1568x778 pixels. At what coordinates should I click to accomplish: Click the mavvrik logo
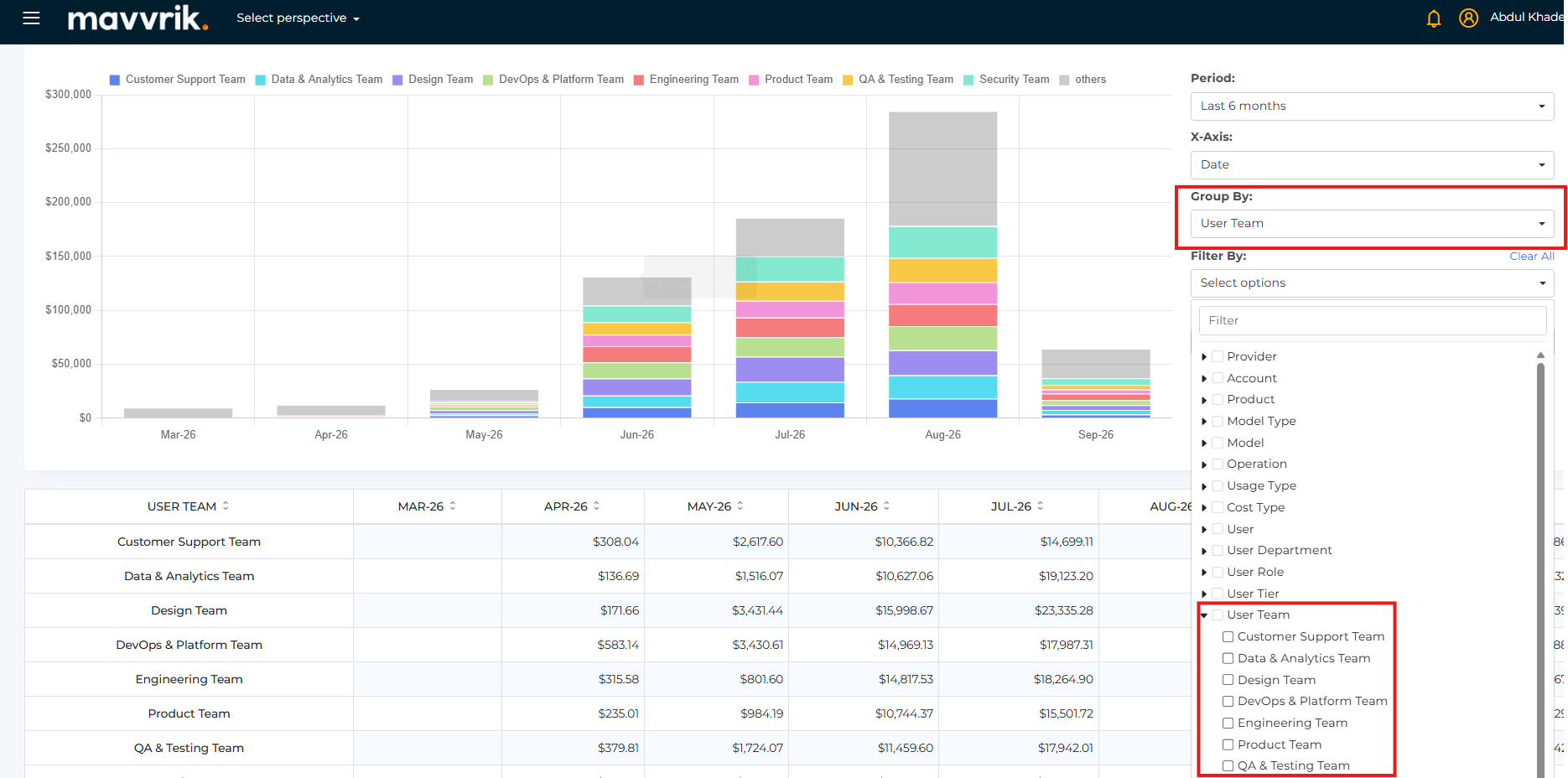(138, 18)
